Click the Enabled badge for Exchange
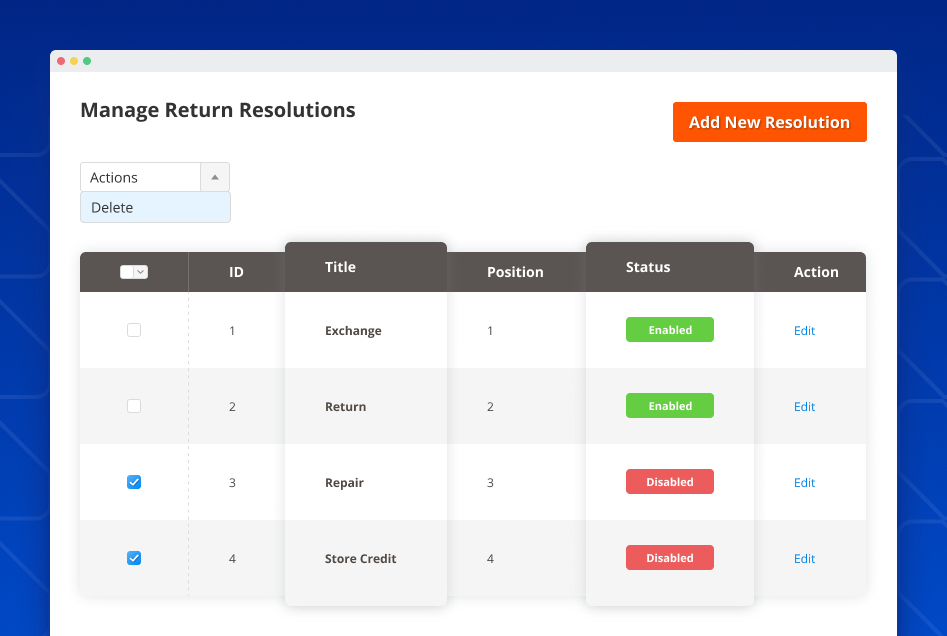The width and height of the screenshot is (947, 636). point(669,329)
